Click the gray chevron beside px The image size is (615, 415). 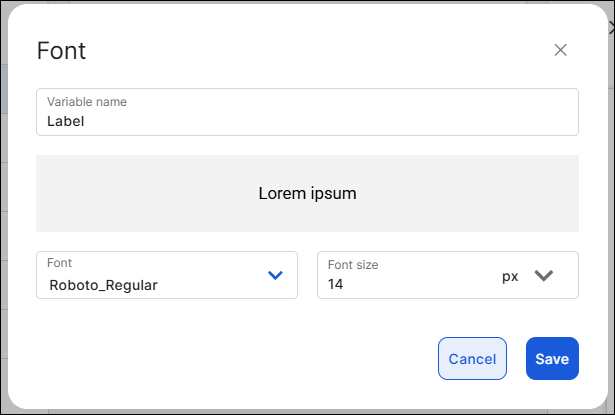(544, 276)
